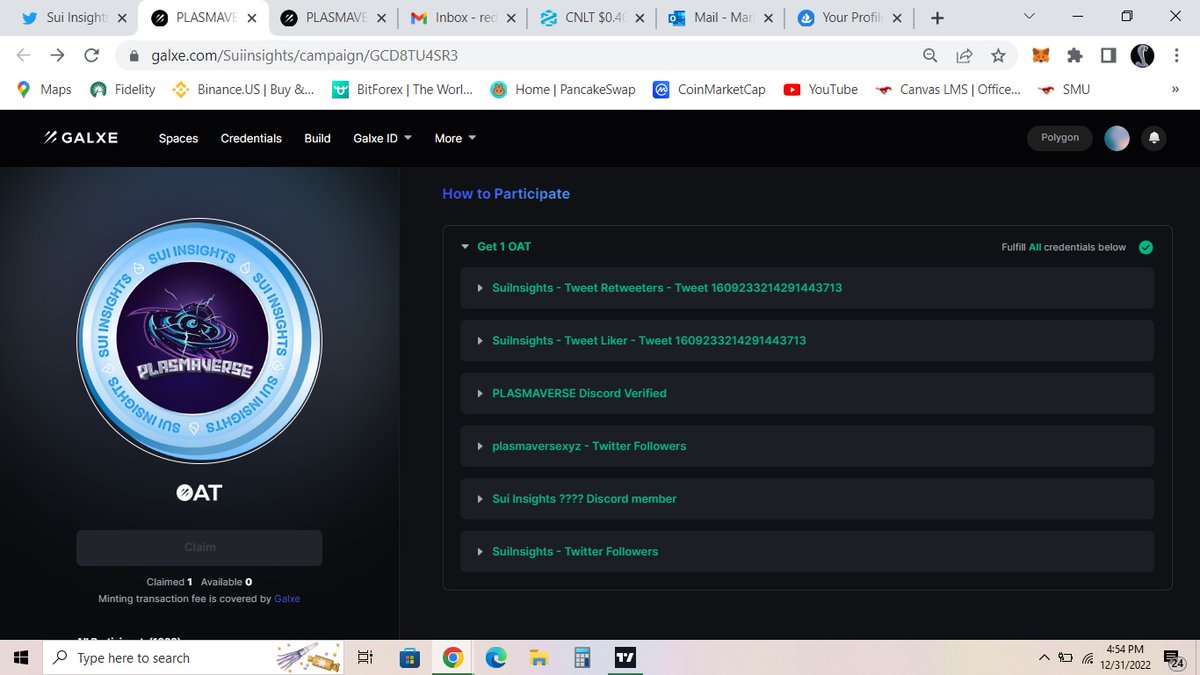This screenshot has height=675, width=1200.
Task: Click the Polygon network button
Action: 1060,138
